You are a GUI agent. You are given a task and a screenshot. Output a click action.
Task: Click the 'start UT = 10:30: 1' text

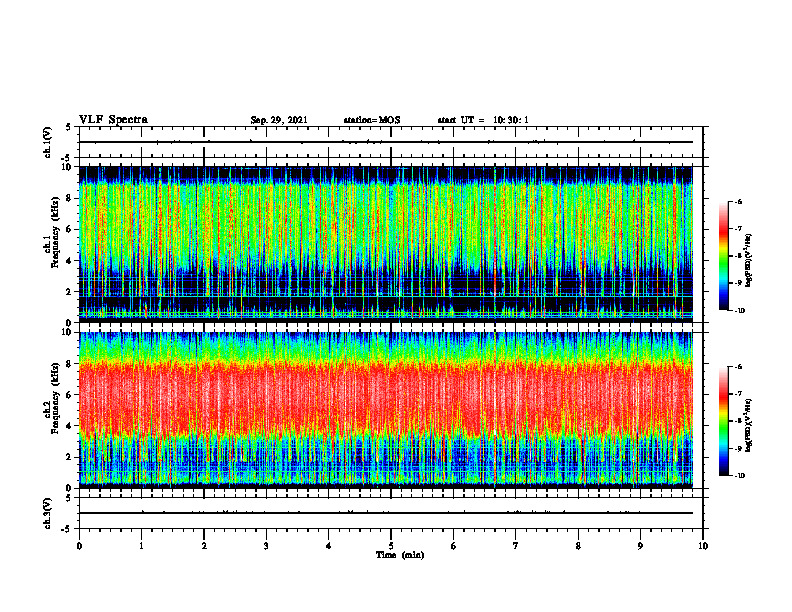pos(483,120)
